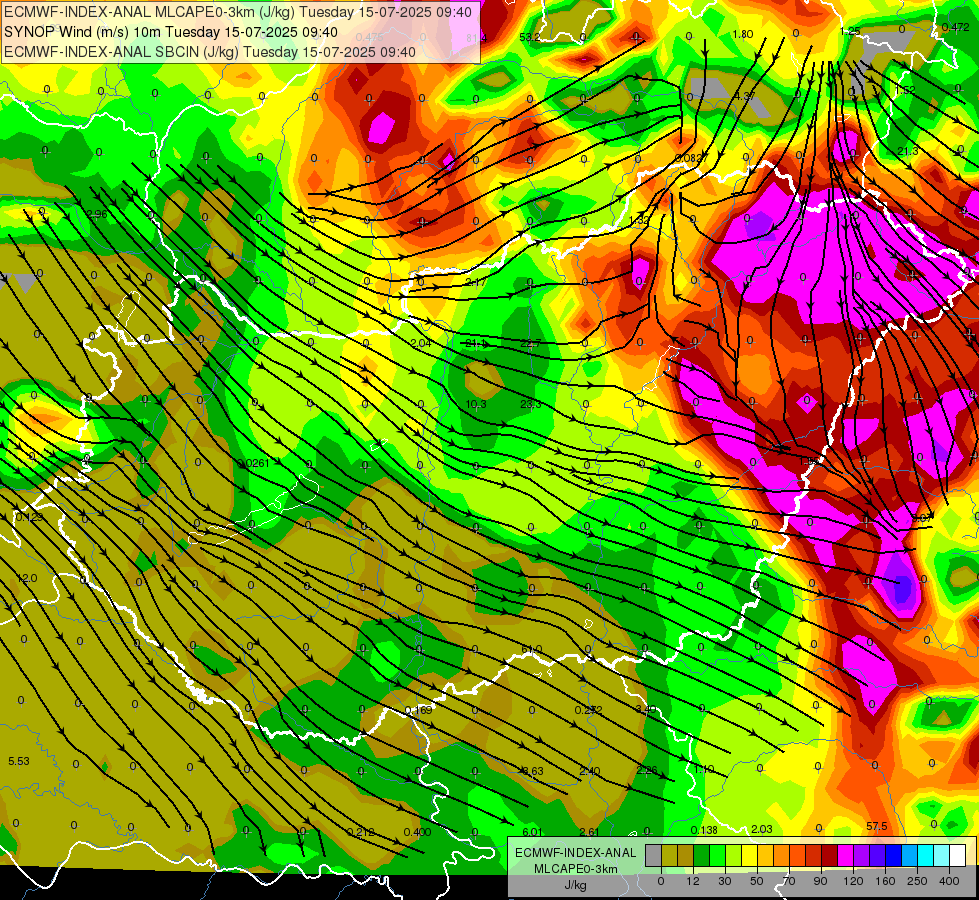Click the legend tick label 250

coord(917,881)
